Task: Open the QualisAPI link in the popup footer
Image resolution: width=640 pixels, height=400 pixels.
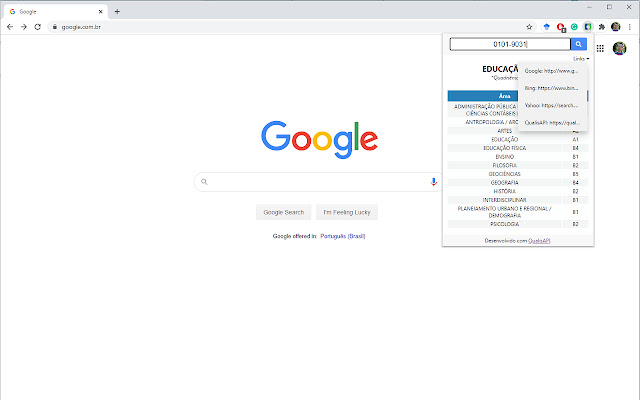Action: [x=539, y=241]
